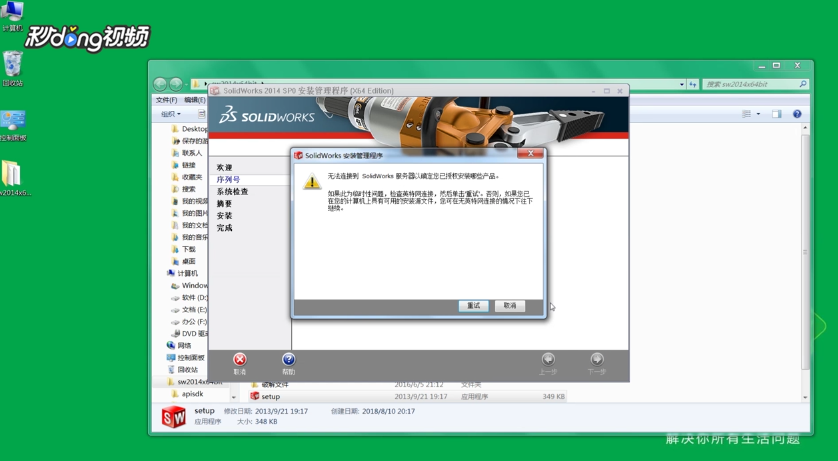Maximize the Explorer window

click(777, 66)
